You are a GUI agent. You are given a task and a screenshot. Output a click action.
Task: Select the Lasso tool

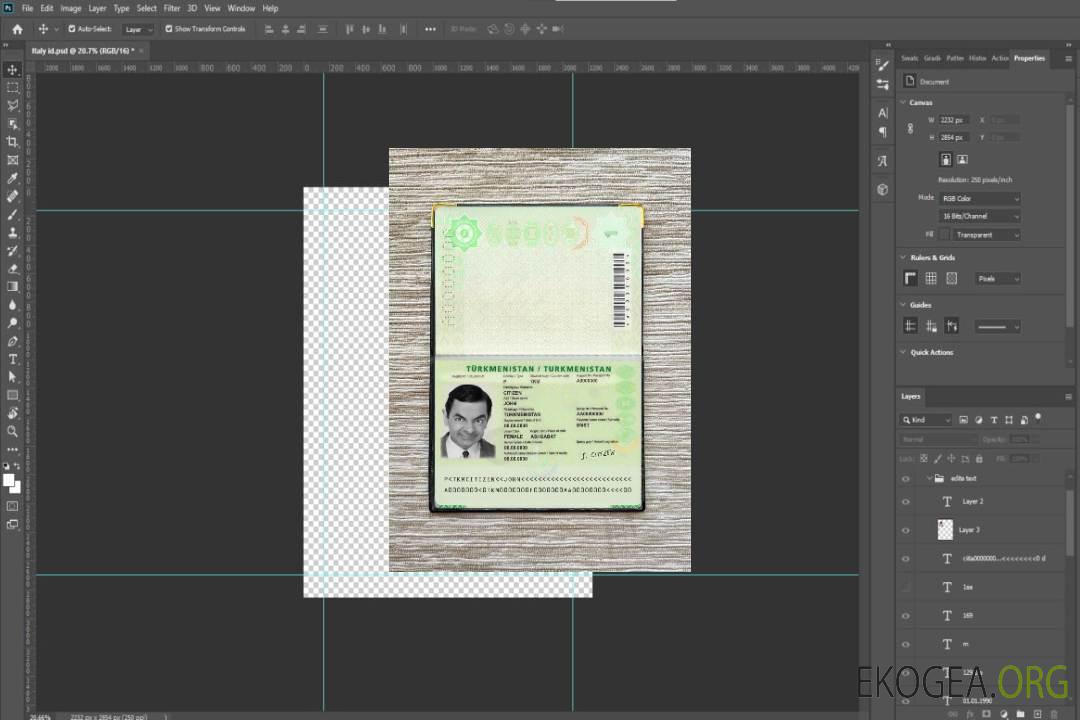tap(12, 105)
